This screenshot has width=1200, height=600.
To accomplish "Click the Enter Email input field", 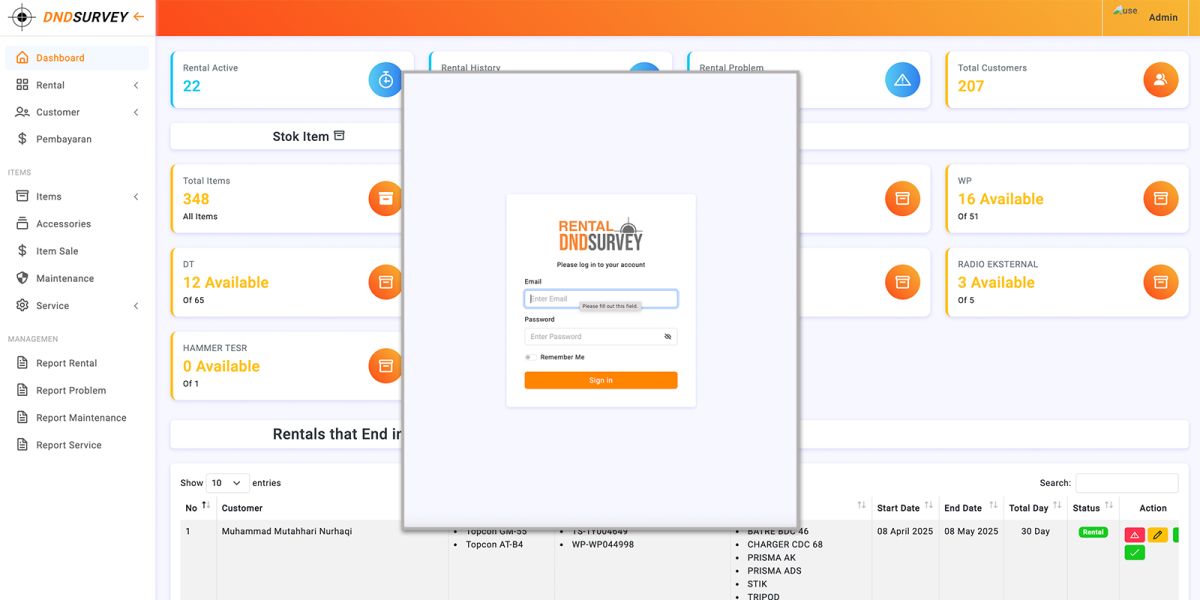I will click(x=600, y=299).
